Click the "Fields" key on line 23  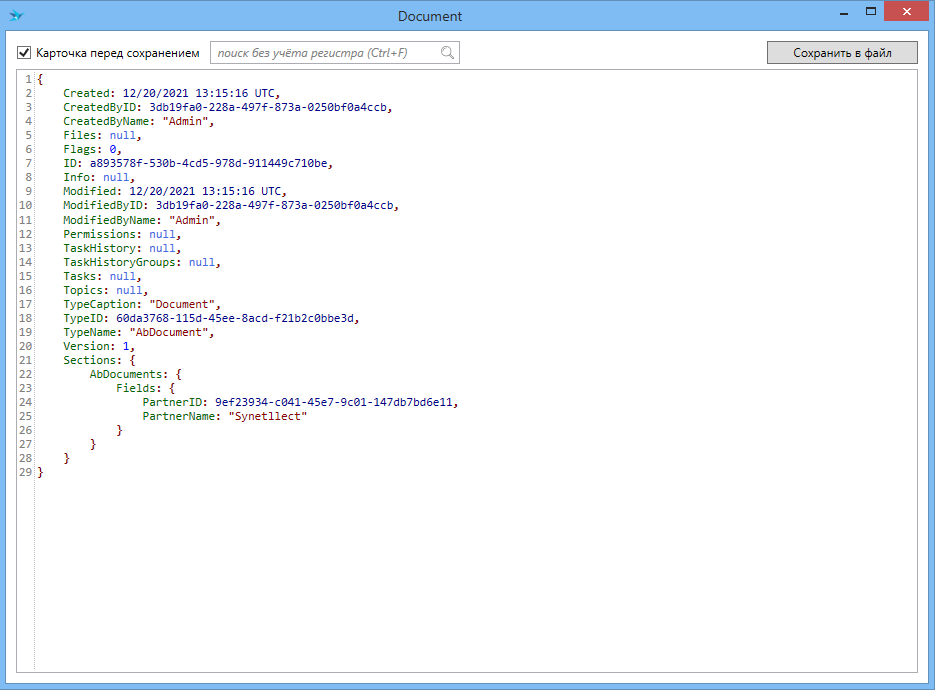point(135,388)
